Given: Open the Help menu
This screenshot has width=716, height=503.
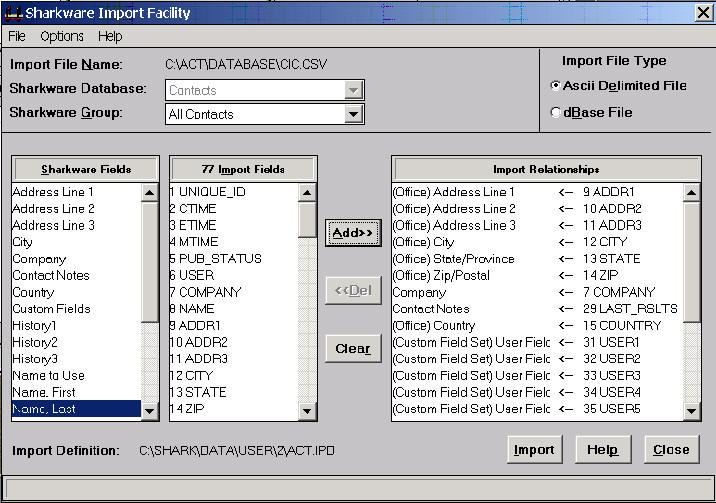Looking at the screenshot, I should 110,36.
